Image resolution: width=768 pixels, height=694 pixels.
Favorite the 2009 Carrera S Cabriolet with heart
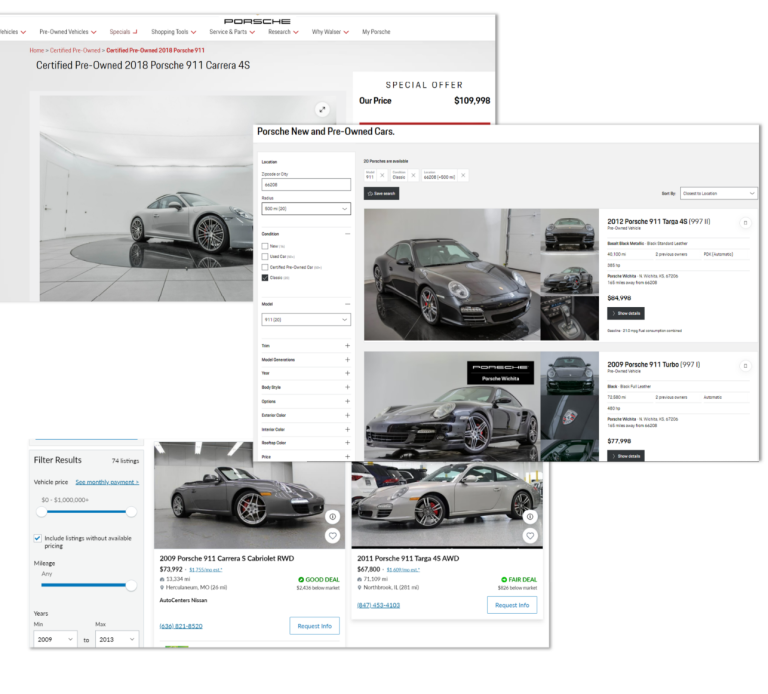coord(333,536)
